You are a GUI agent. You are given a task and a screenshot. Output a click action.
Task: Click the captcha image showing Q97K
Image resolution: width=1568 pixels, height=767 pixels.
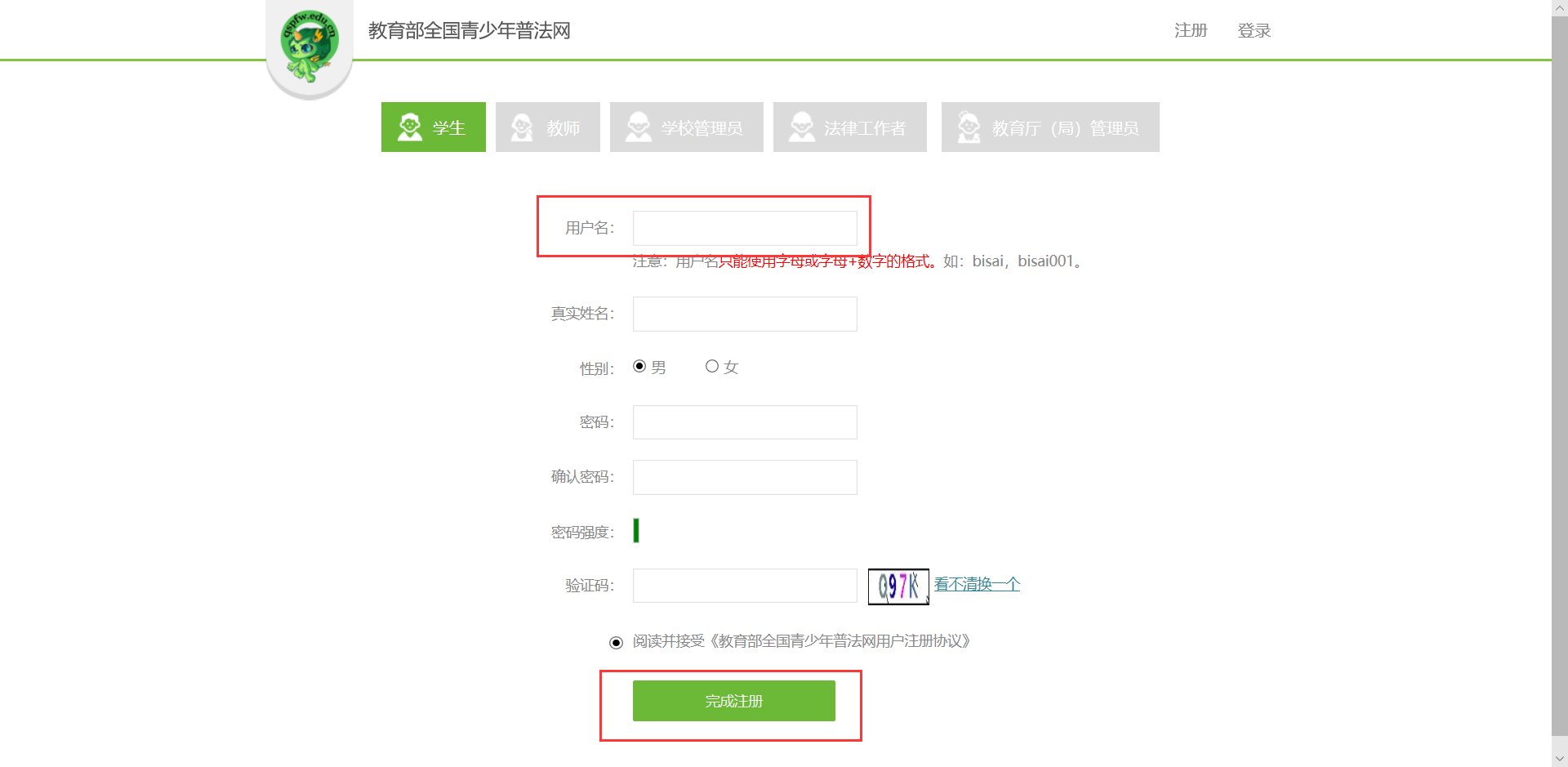tap(898, 585)
